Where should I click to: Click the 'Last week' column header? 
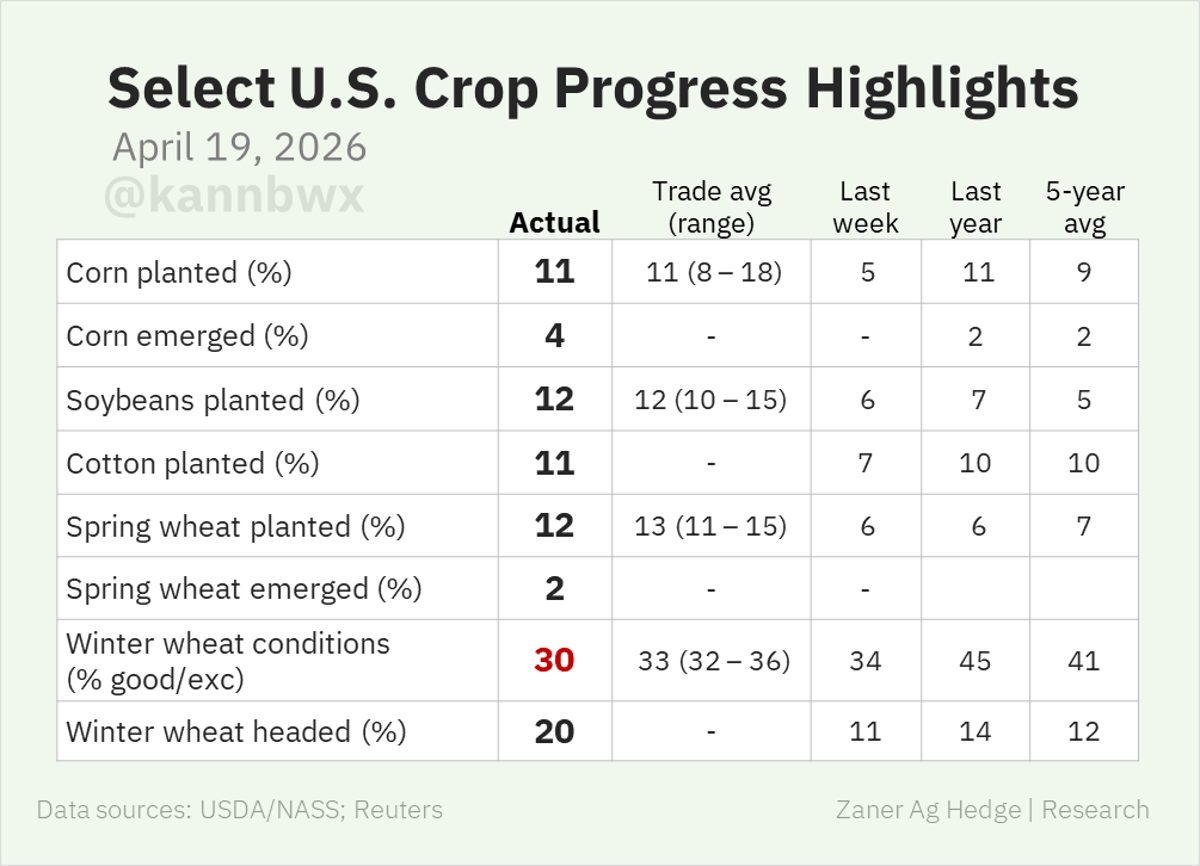865,206
